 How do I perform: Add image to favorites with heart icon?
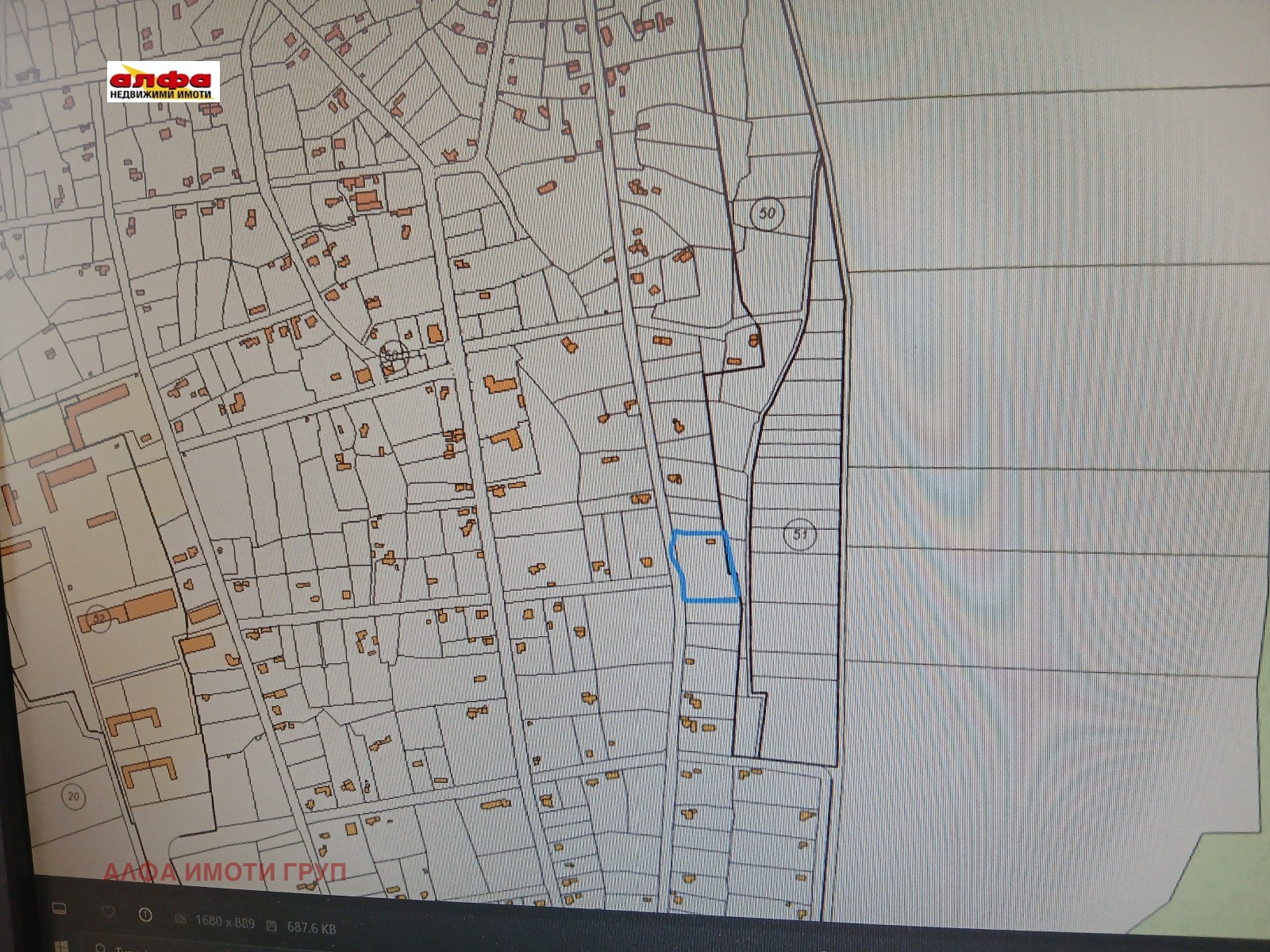[107, 912]
